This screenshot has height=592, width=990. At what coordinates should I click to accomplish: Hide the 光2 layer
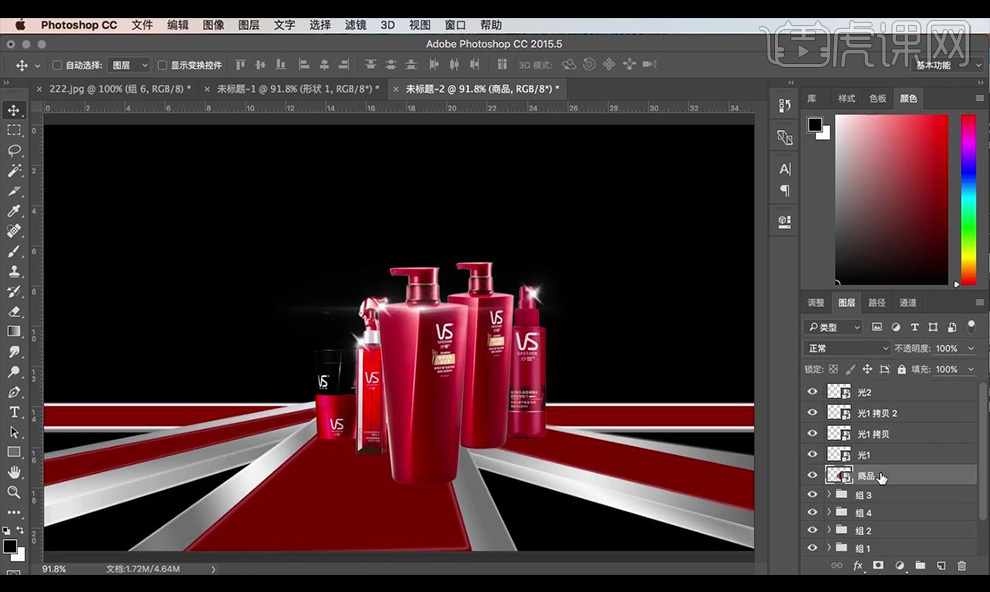(812, 392)
